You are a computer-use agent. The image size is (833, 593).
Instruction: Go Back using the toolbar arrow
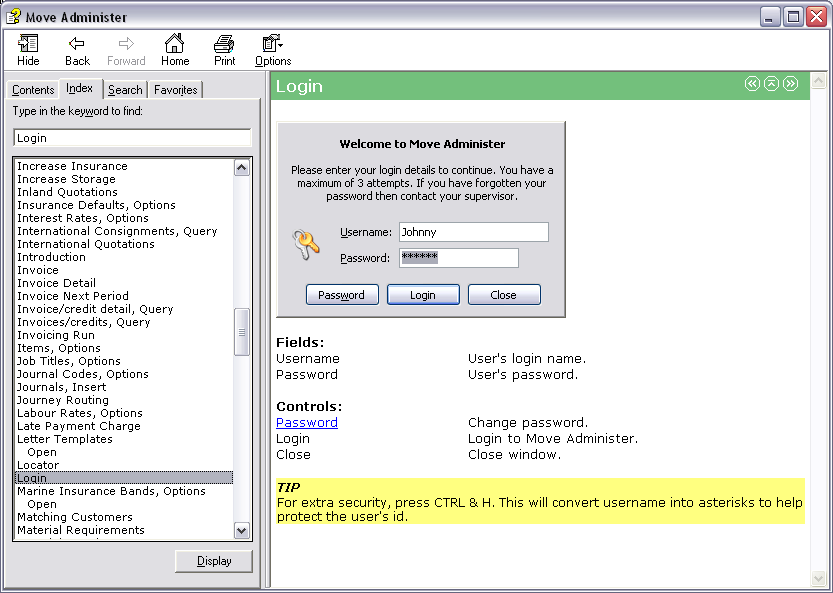(77, 49)
